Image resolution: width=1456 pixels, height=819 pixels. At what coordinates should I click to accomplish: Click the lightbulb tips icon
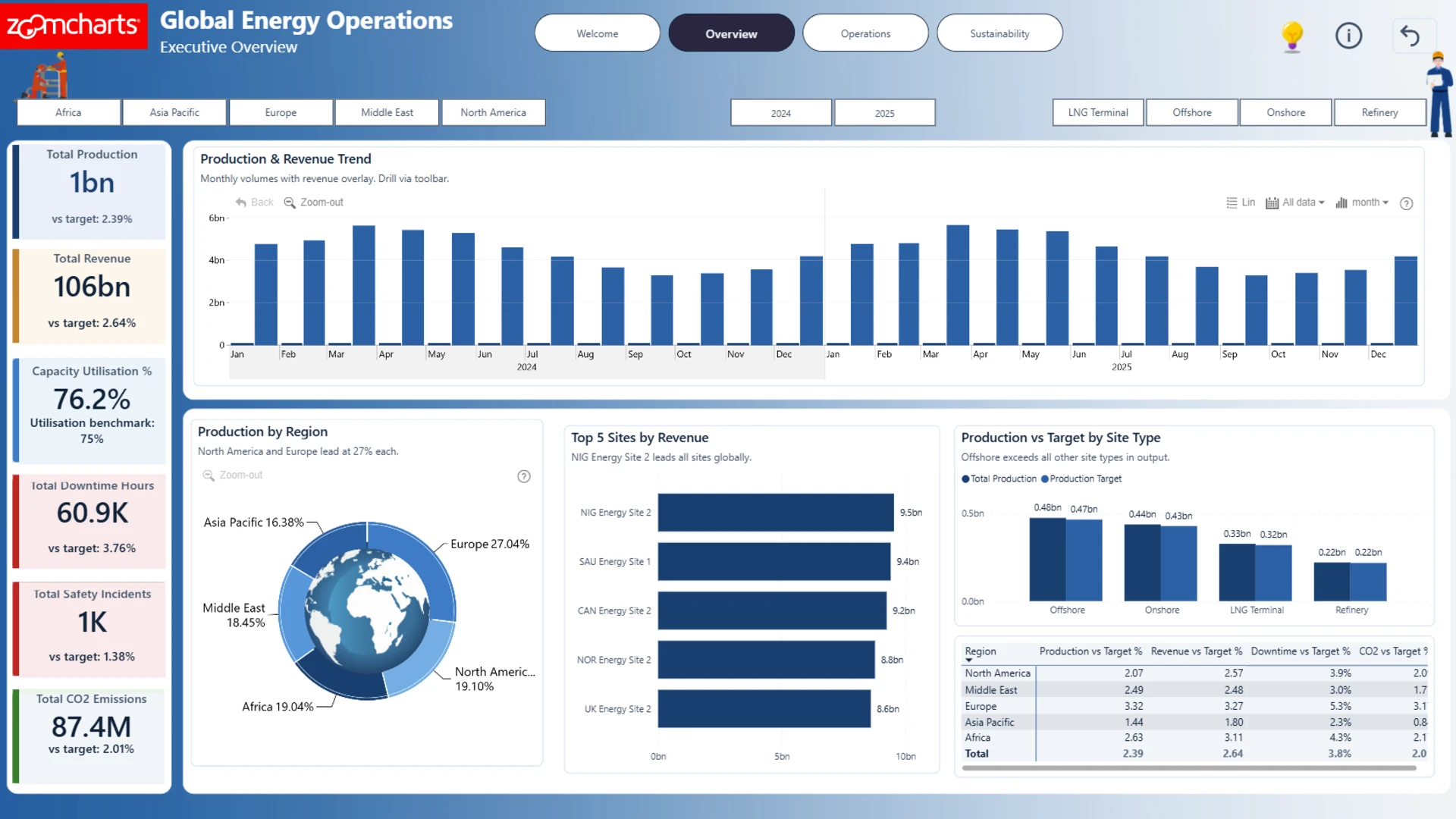(1292, 36)
